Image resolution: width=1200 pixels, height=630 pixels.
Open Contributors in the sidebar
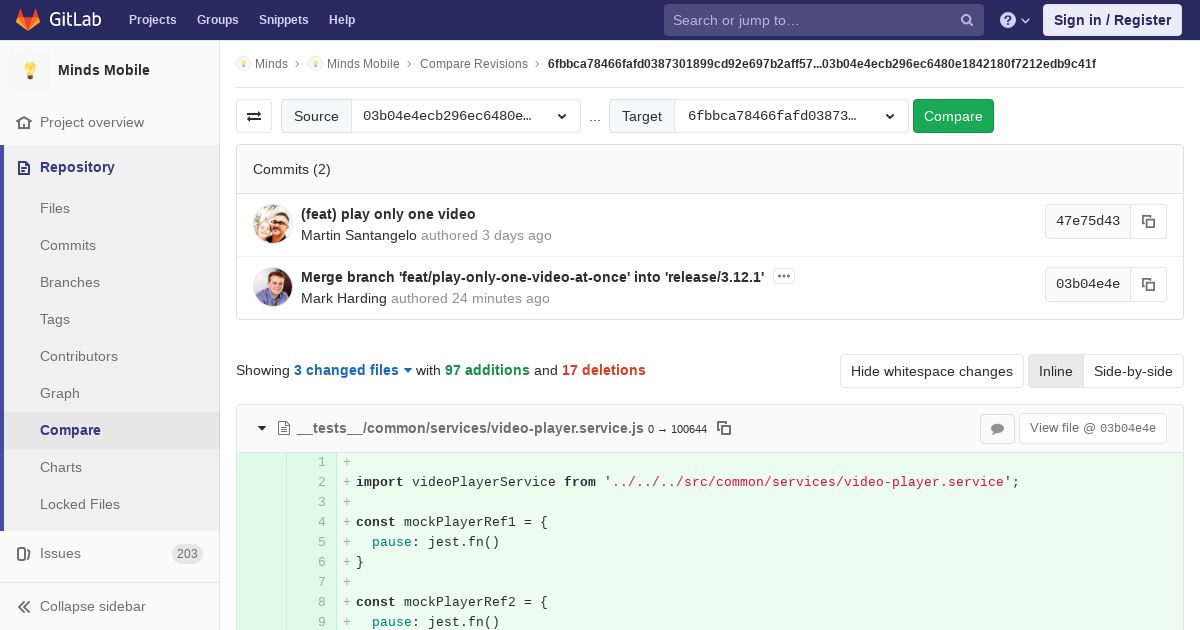pyautogui.click(x=79, y=356)
